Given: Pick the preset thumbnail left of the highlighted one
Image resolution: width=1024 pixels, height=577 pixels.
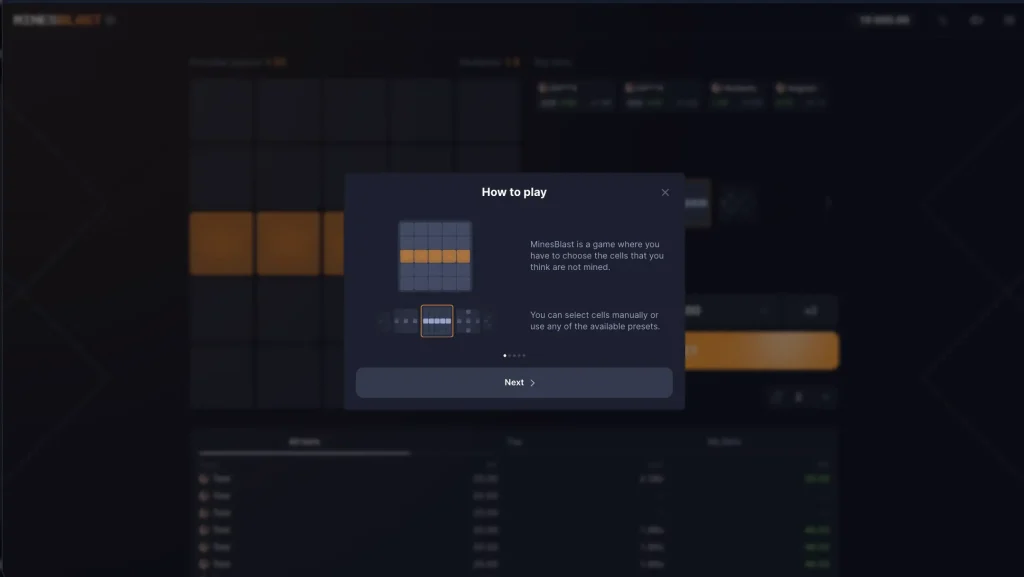Looking at the screenshot, I should [405, 321].
